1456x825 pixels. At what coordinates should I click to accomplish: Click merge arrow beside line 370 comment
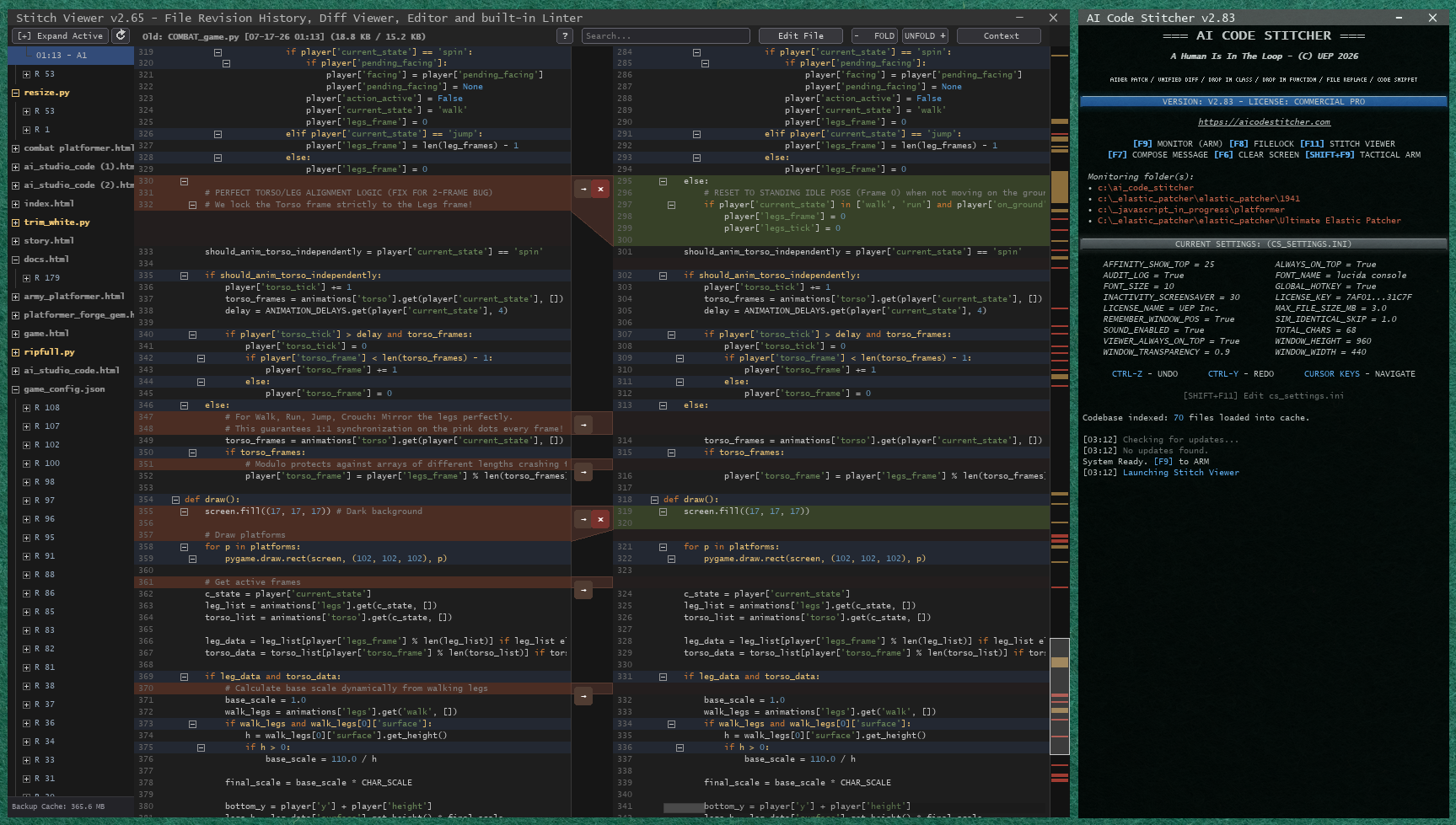(583, 696)
